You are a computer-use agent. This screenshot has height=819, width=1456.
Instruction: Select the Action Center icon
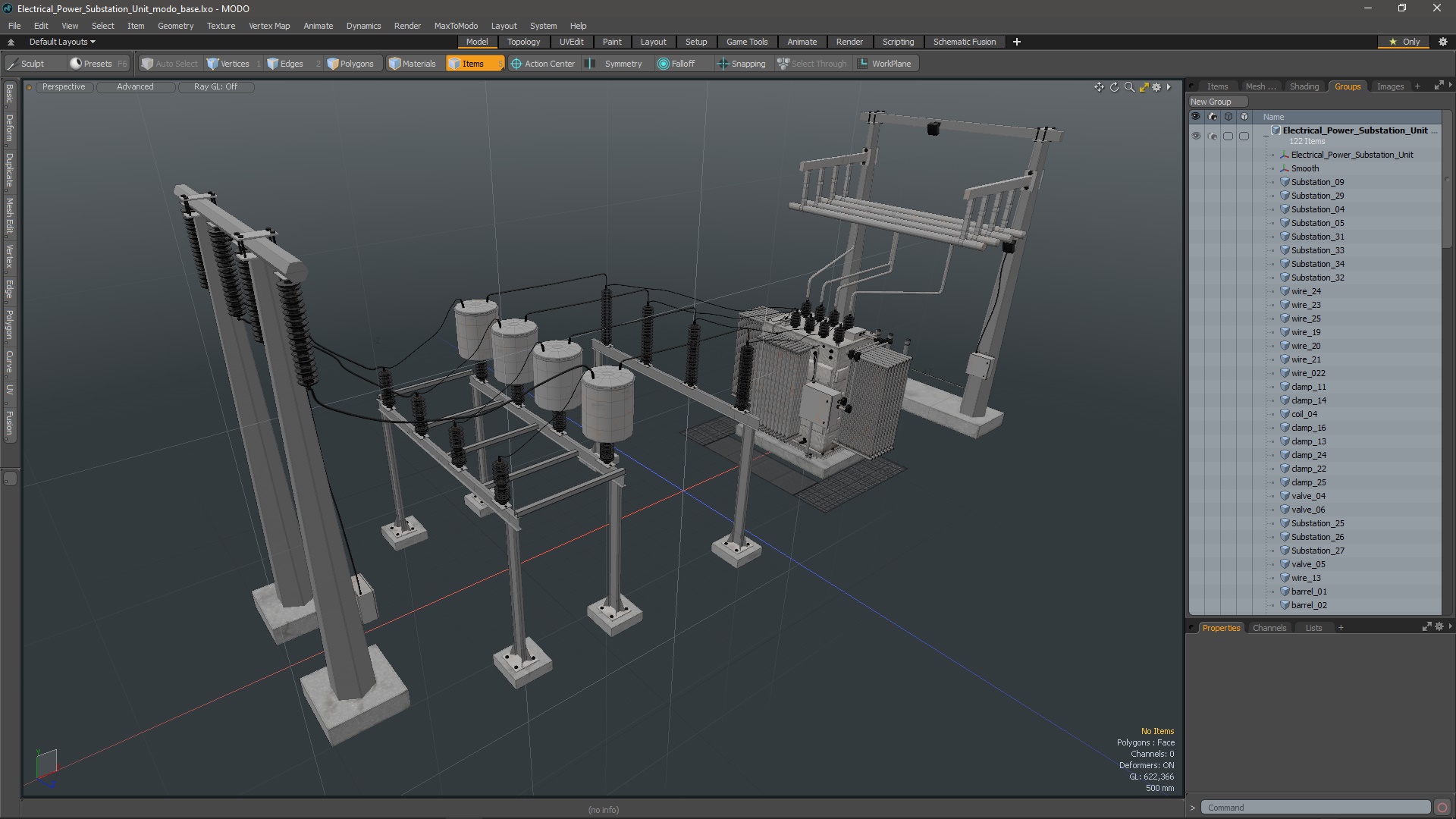(x=513, y=63)
